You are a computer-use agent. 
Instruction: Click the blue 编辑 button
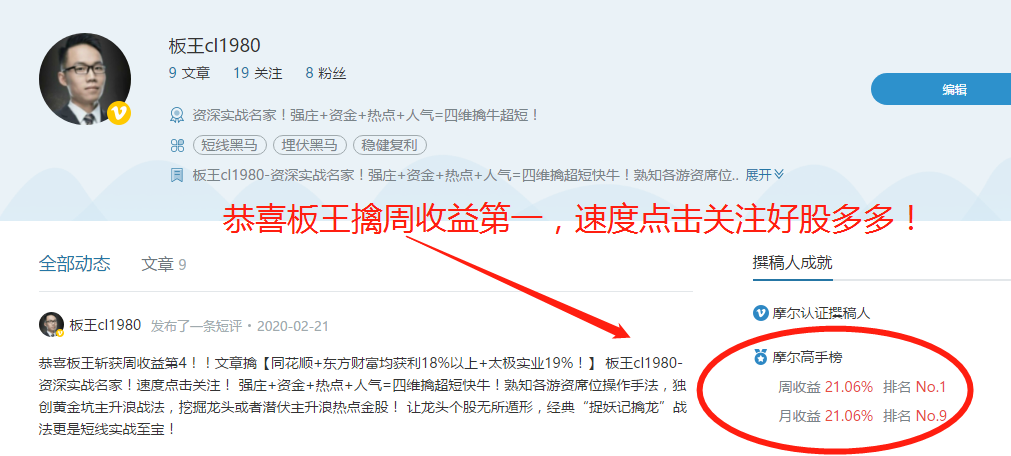(942, 90)
